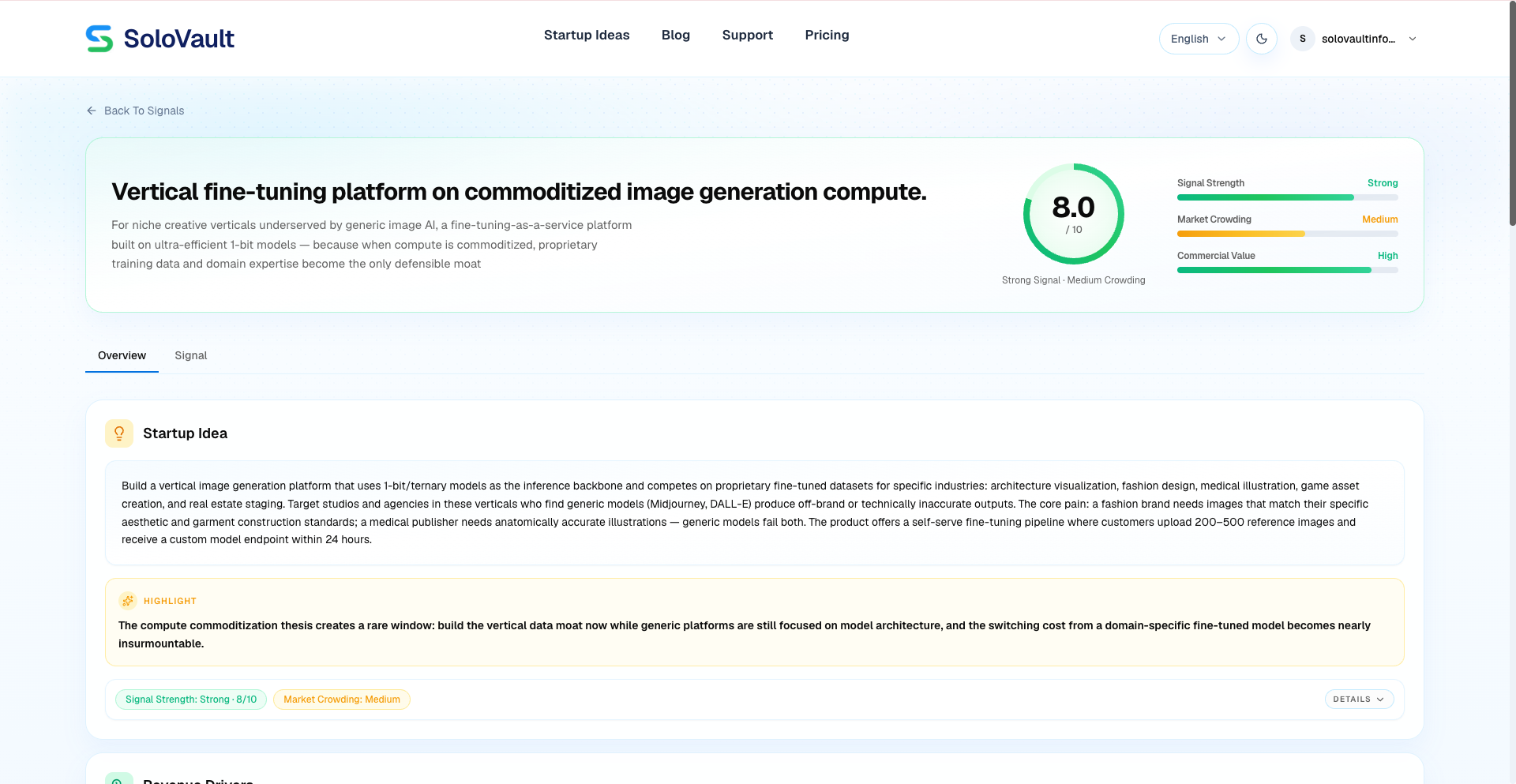Image resolution: width=1516 pixels, height=784 pixels.
Task: Click Market Crowding: Medium badge
Action: pos(342,700)
